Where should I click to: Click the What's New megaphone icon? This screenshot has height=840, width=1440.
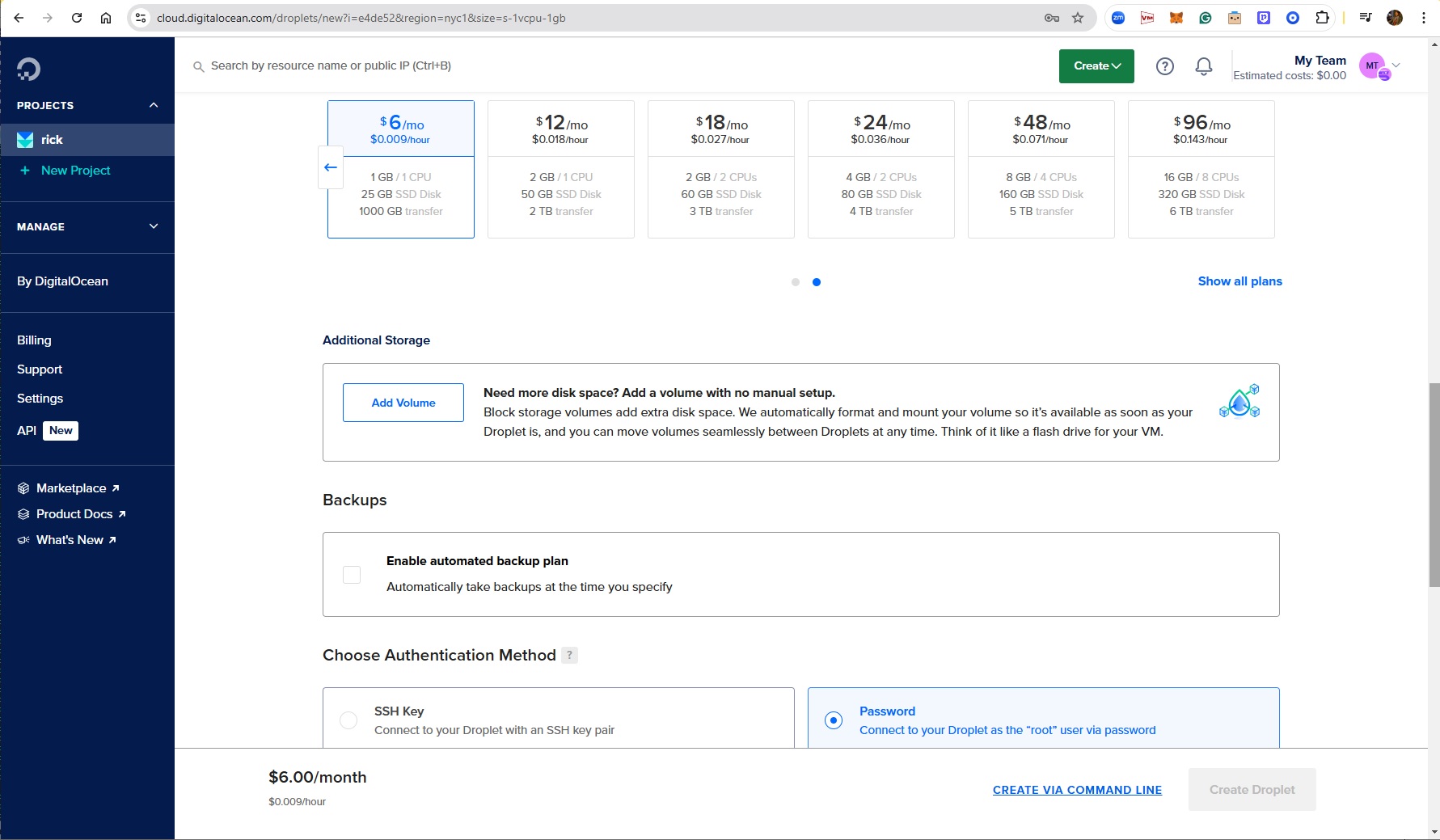pyautogui.click(x=23, y=540)
